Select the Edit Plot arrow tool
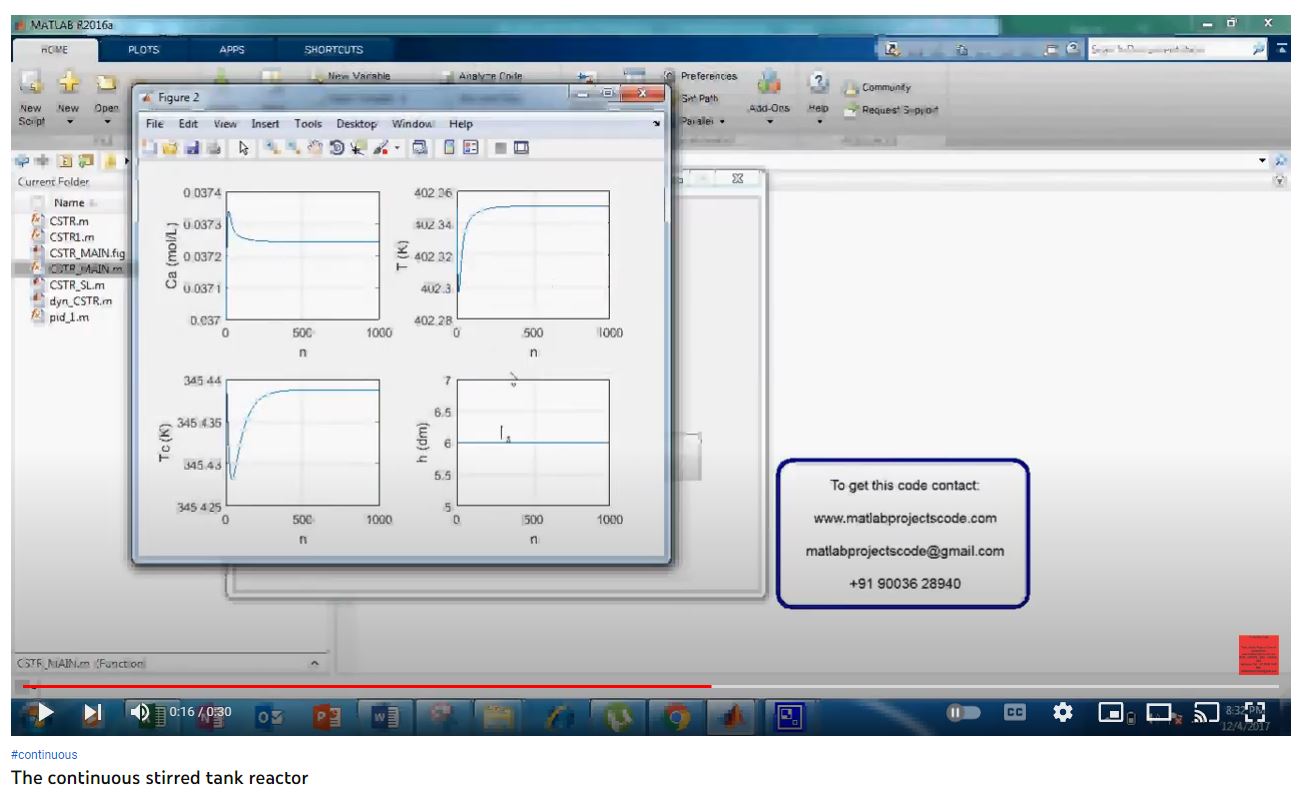 tap(243, 148)
